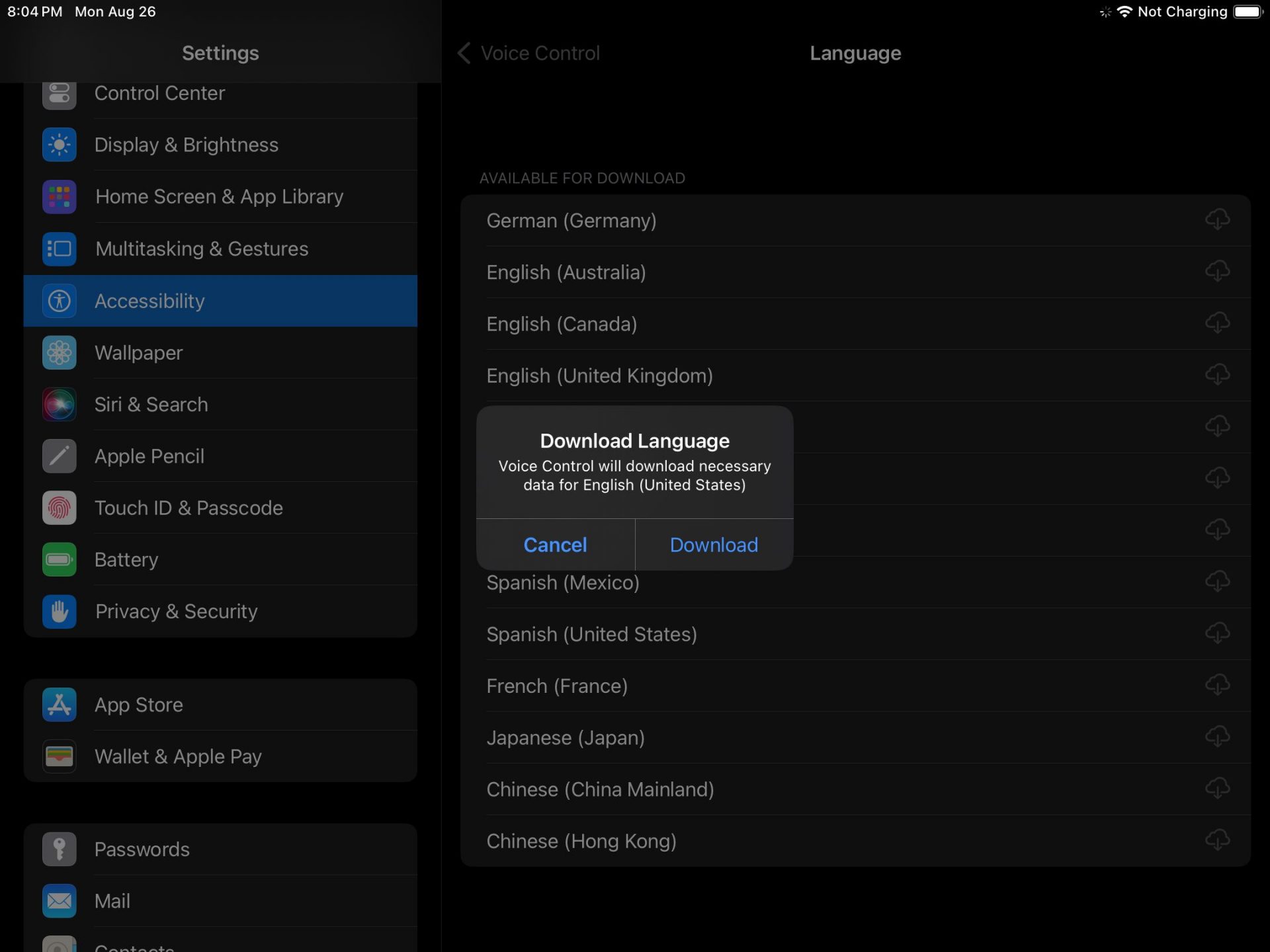Image resolution: width=1270 pixels, height=952 pixels.
Task: Tap the German (Germany) cloud download icon
Action: coord(1216,219)
